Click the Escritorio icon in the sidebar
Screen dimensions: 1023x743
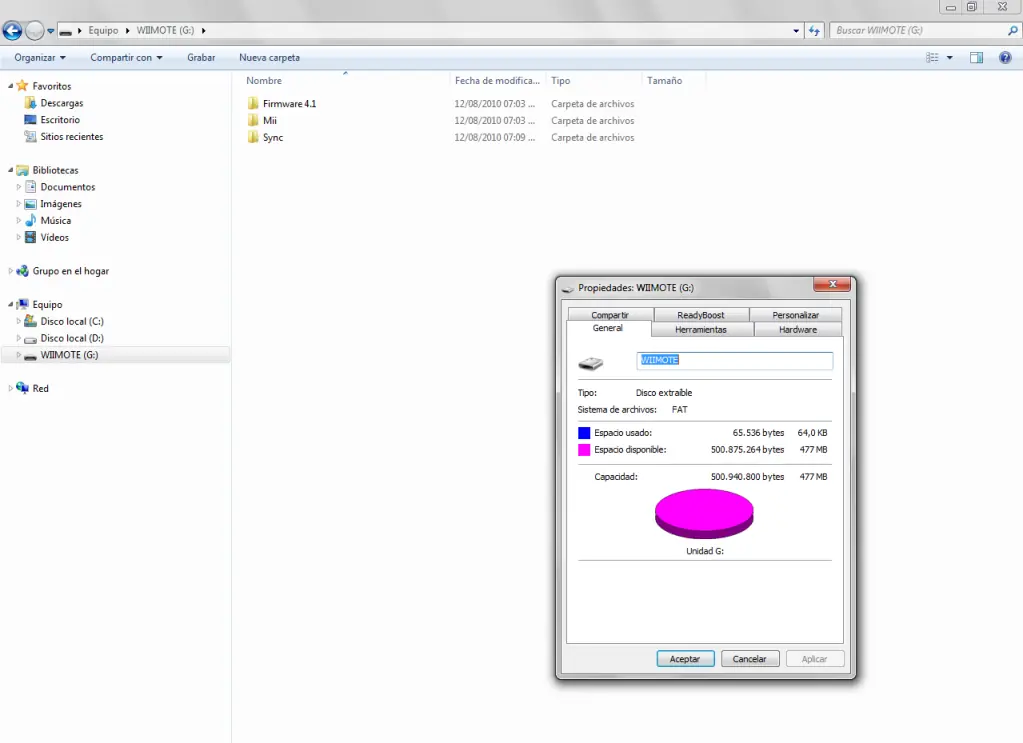30,119
